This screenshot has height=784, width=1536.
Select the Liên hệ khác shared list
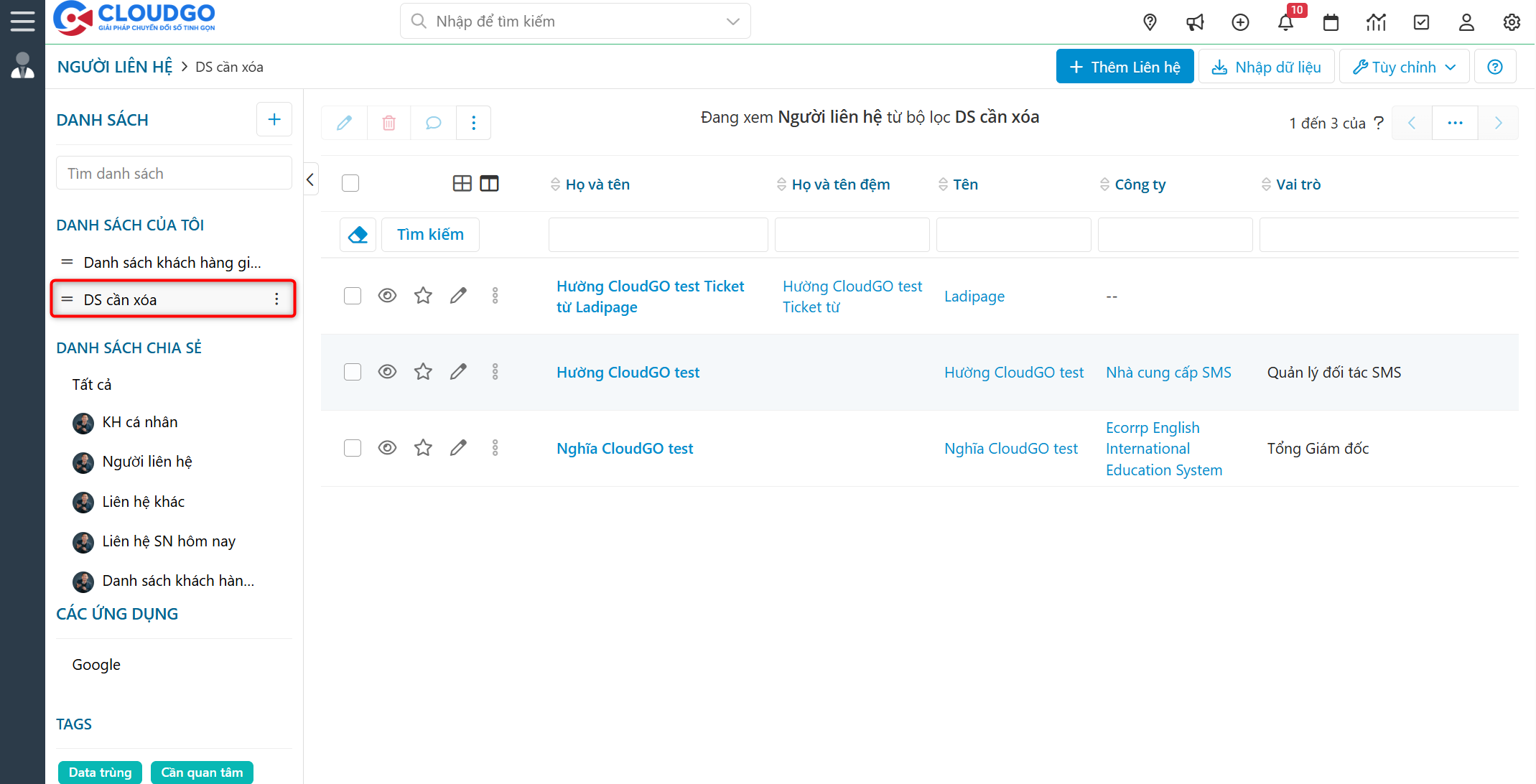(143, 502)
